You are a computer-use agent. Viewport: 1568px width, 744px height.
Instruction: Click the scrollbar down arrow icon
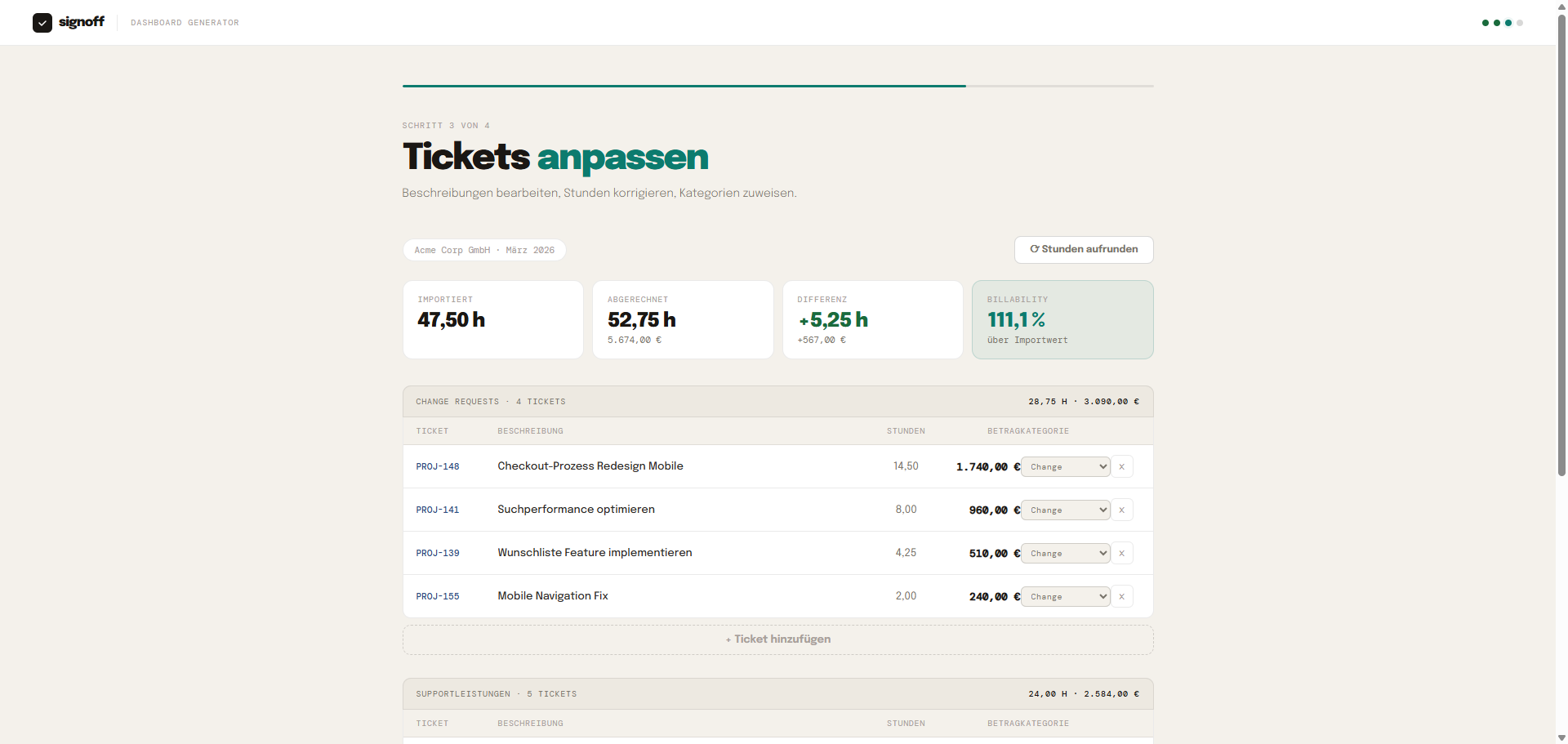point(1561,737)
